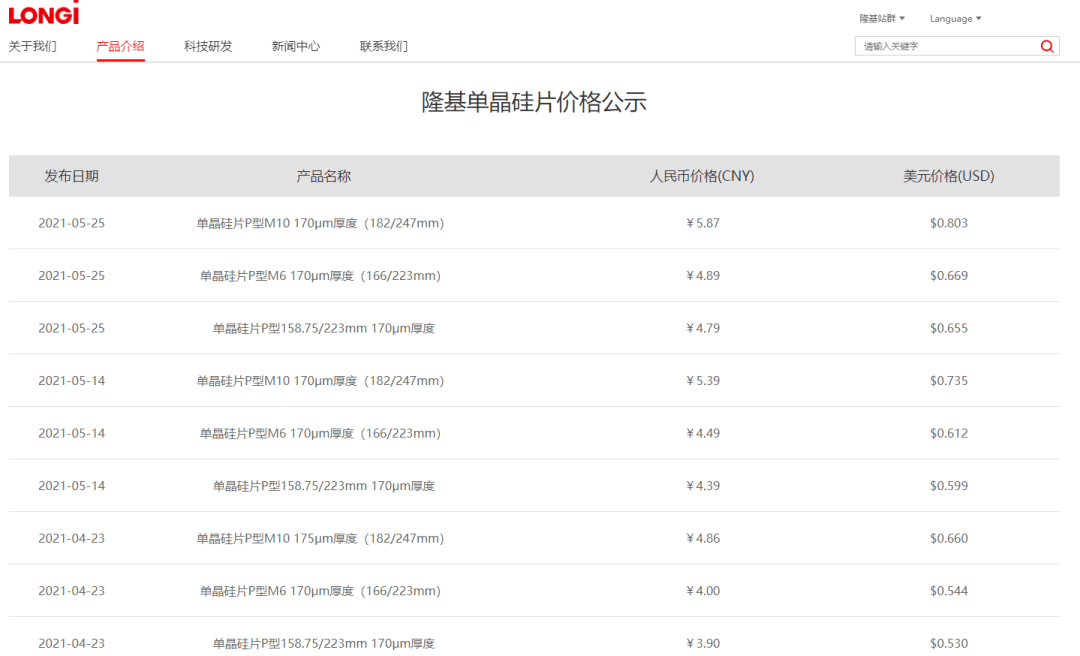Viewport: 1080px width, 656px height.
Task: Click the 人民币价格(CNY) column header
Action: pos(702,176)
